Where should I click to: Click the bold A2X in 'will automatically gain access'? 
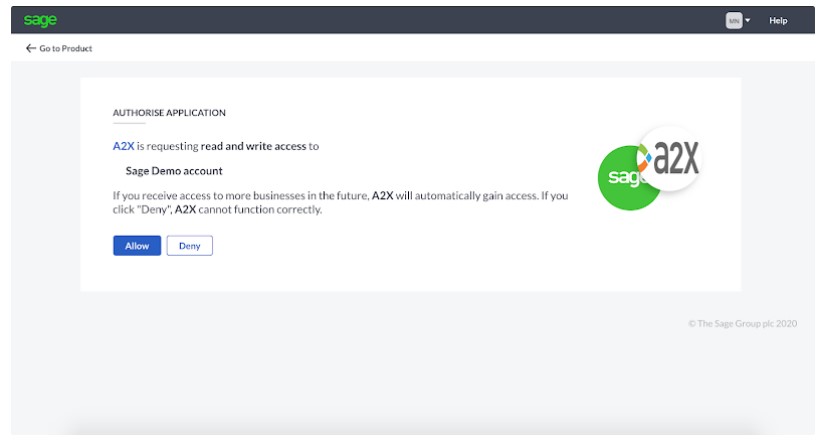[x=382, y=196]
